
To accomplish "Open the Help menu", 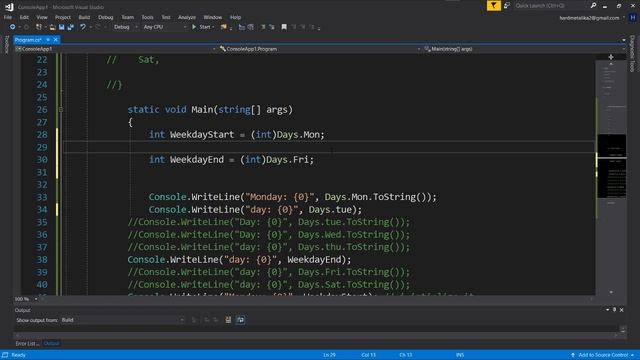I will tap(235, 17).
